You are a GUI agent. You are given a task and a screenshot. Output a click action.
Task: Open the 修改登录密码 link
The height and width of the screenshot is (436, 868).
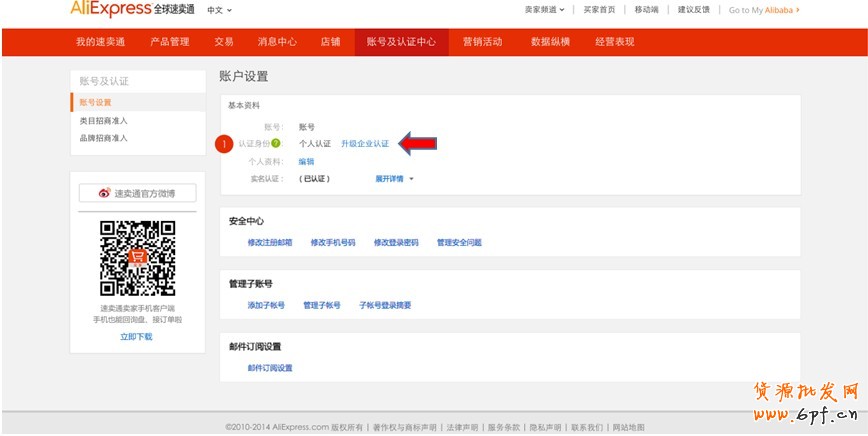pos(396,243)
